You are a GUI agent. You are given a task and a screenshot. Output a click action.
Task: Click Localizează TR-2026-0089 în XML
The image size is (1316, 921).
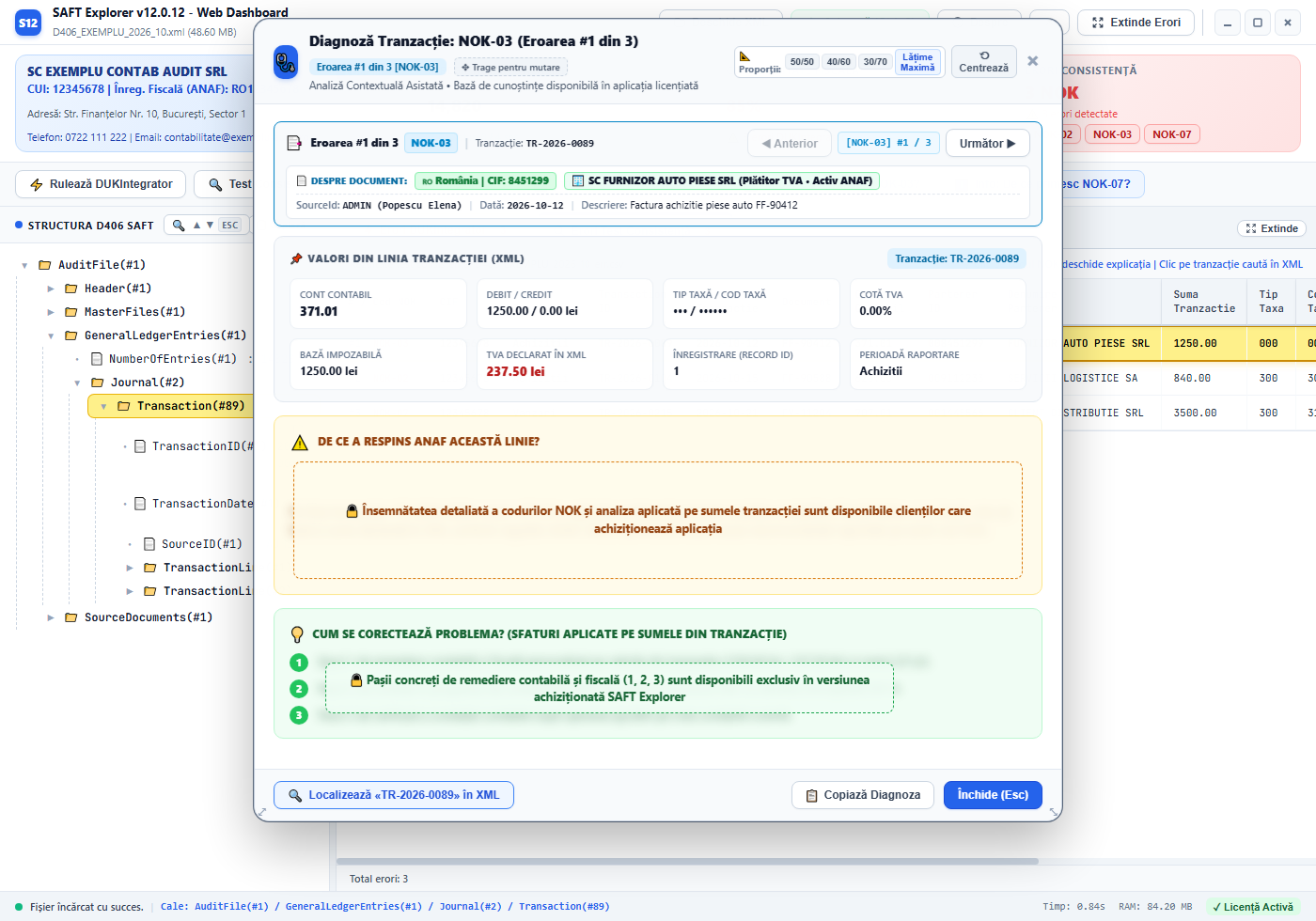[394, 795]
